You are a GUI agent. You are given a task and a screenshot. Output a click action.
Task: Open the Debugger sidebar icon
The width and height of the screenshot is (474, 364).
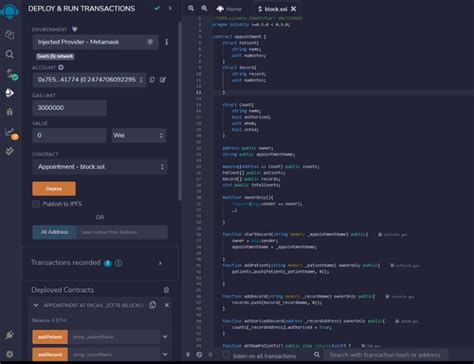tap(10, 112)
